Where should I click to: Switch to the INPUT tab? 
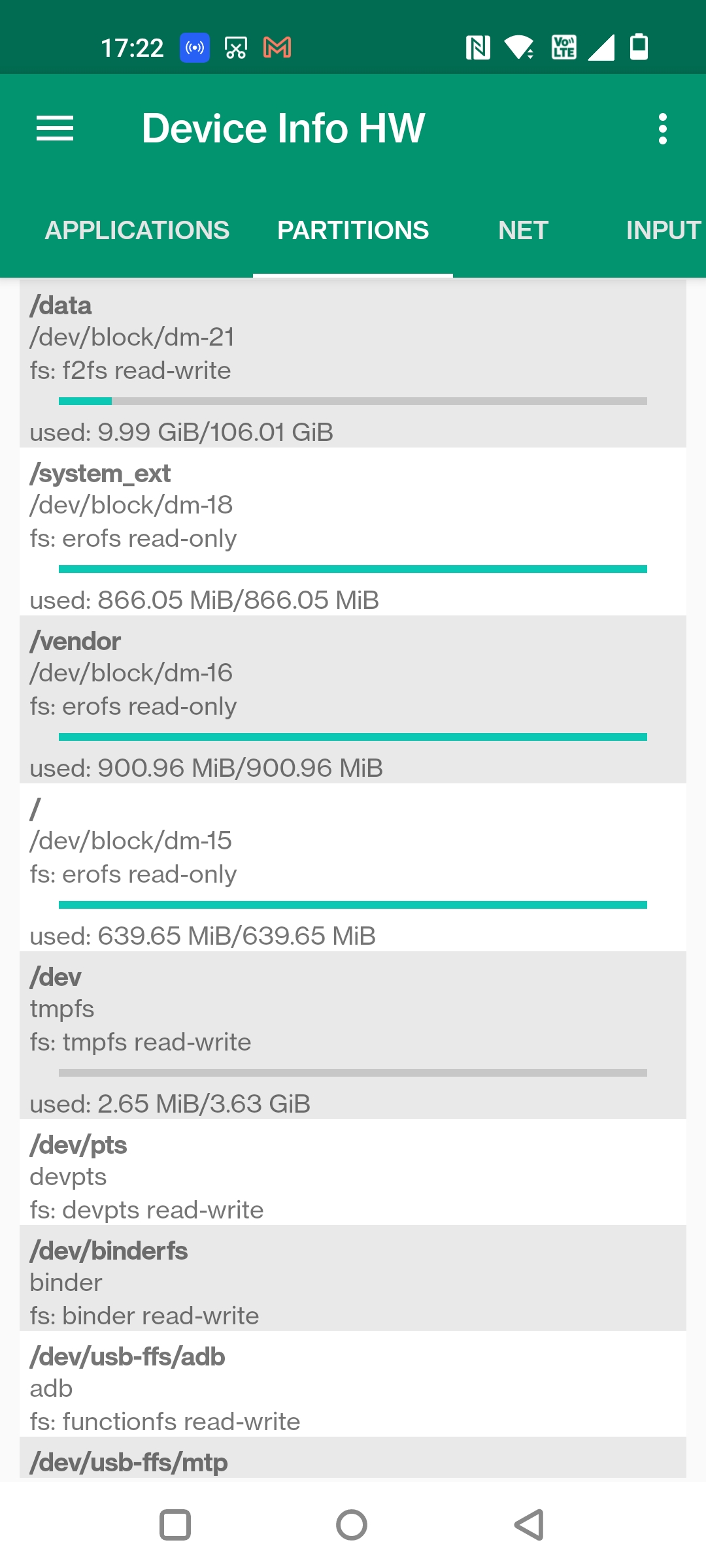click(663, 231)
